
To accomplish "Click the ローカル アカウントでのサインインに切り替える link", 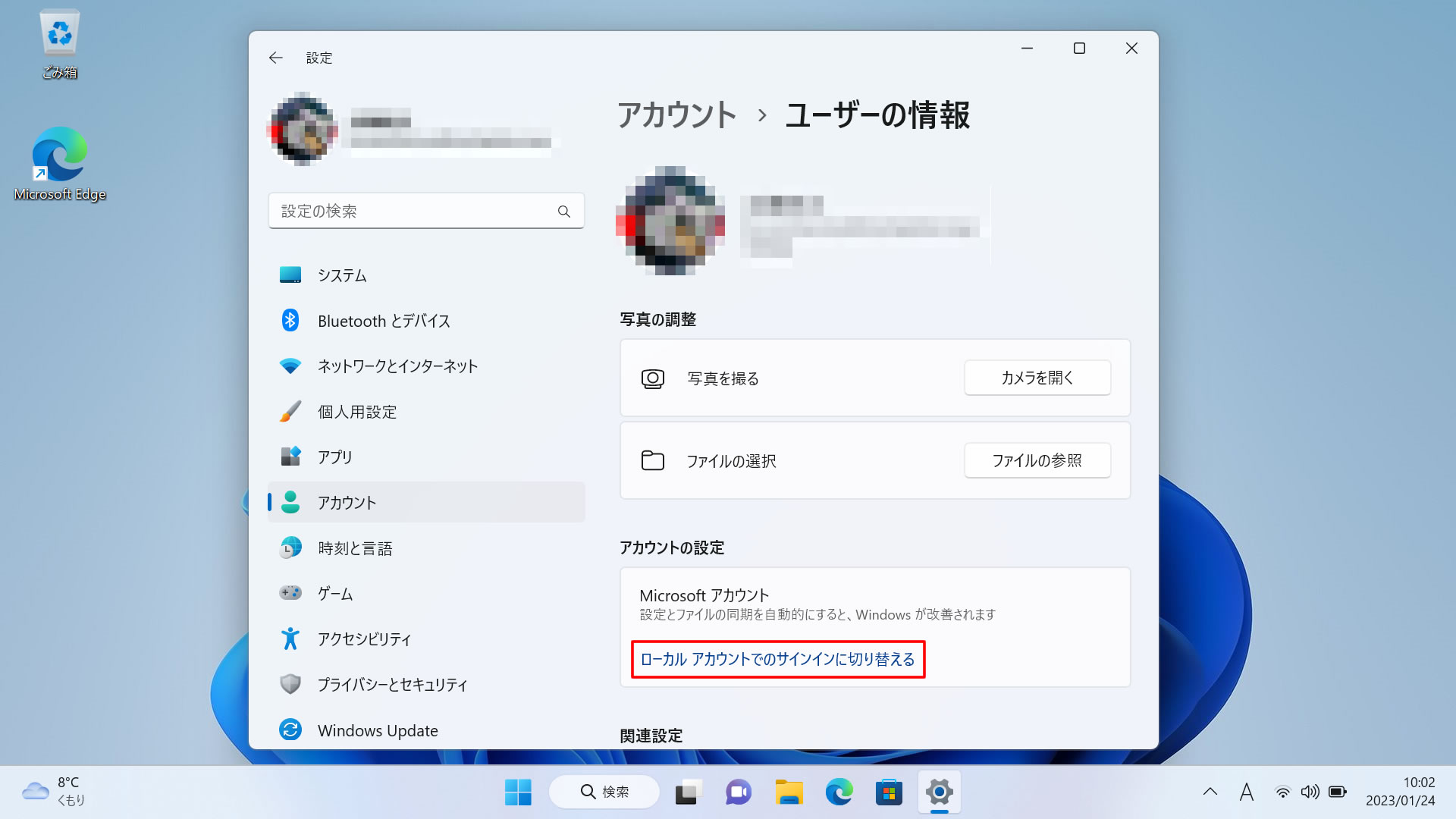I will 778,659.
